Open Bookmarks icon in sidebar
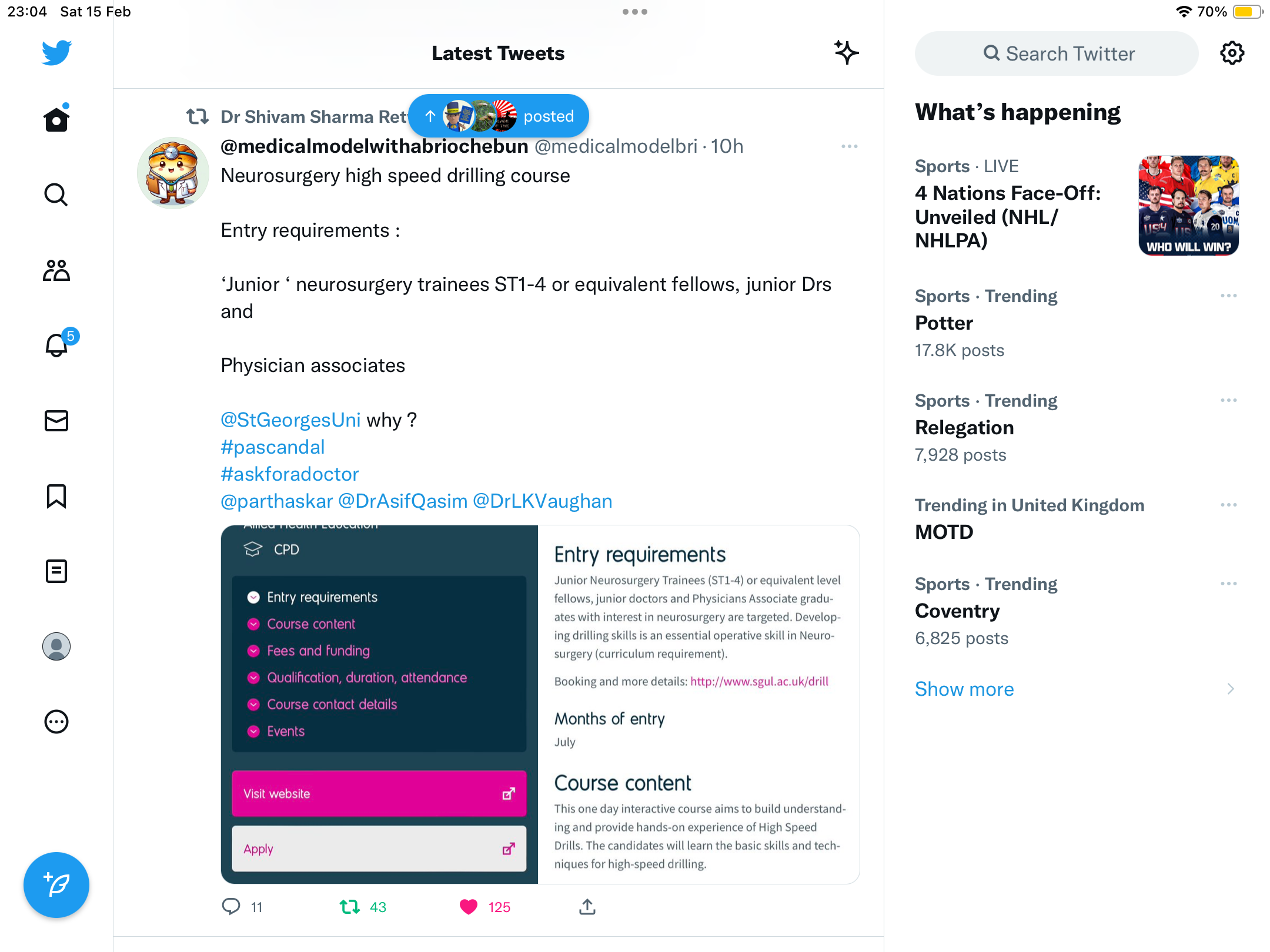 tap(56, 496)
